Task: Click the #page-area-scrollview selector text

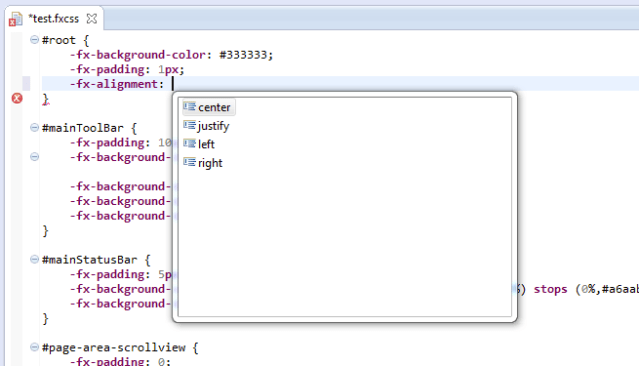Action: pos(114,348)
